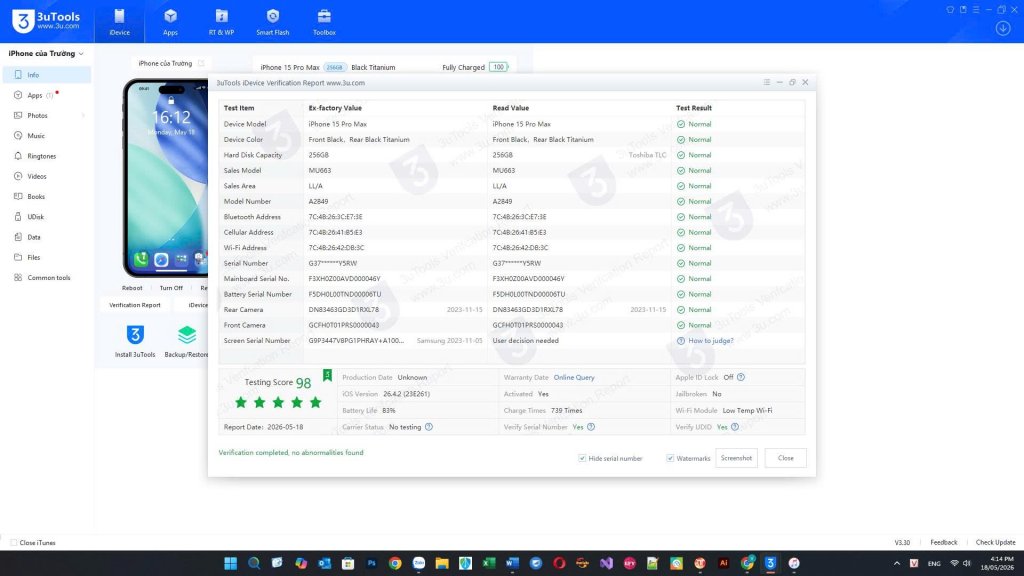This screenshot has width=1024, height=576.
Task: Expand the Photos sidebar arrow
Action: [x=83, y=116]
